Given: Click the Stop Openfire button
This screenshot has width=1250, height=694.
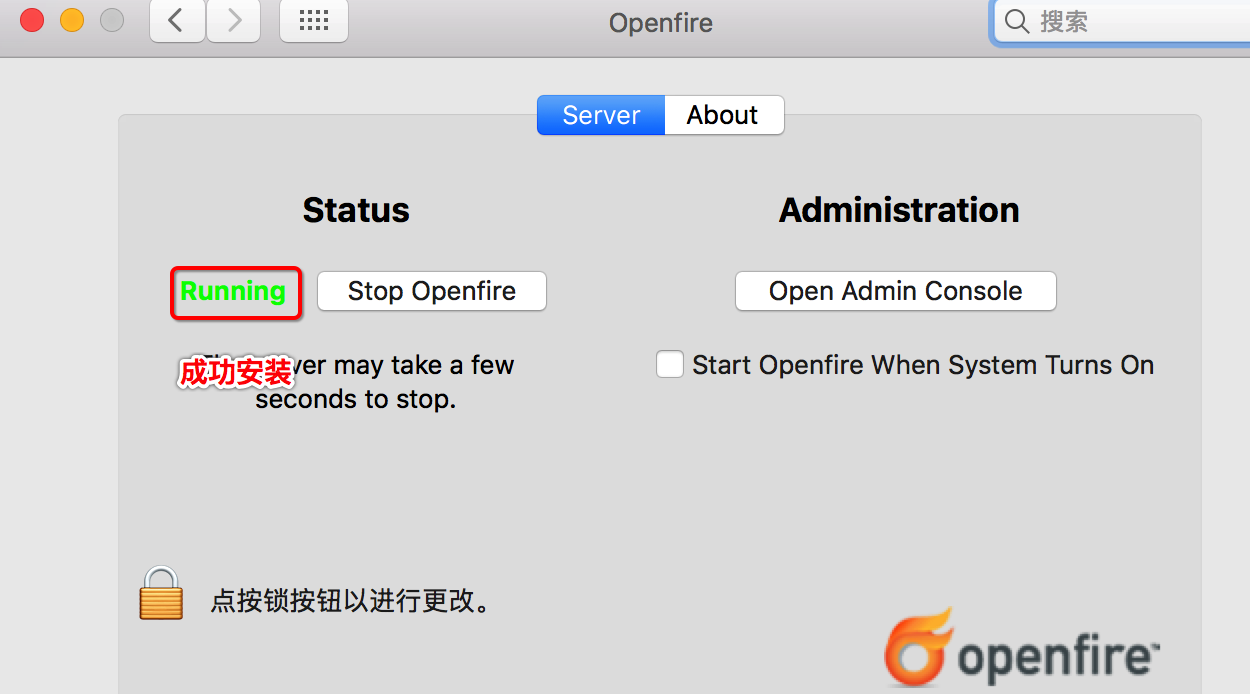Looking at the screenshot, I should pyautogui.click(x=432, y=291).
